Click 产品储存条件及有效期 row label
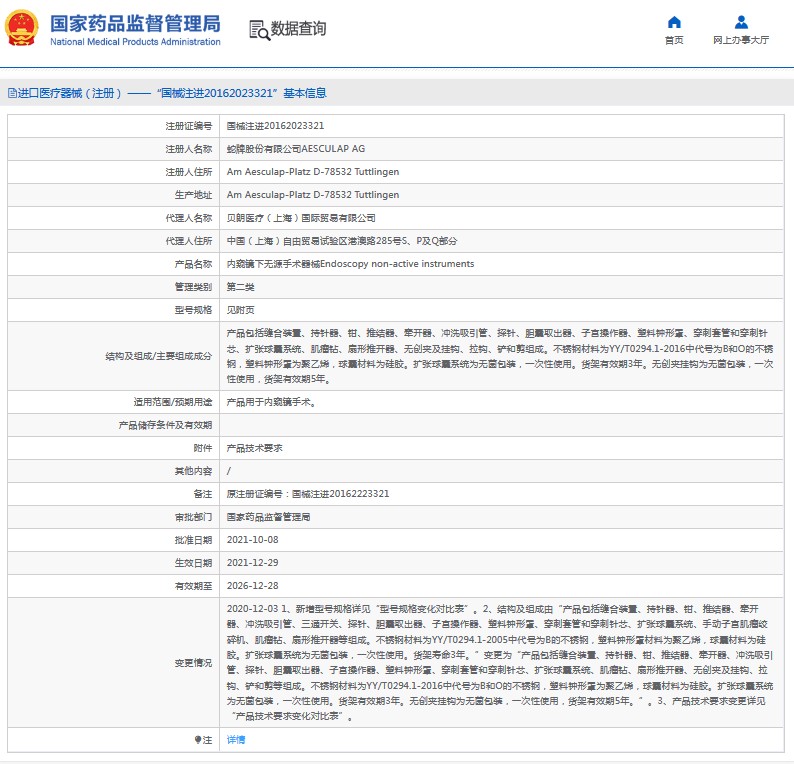The height and width of the screenshot is (764, 794). pyautogui.click(x=165, y=425)
